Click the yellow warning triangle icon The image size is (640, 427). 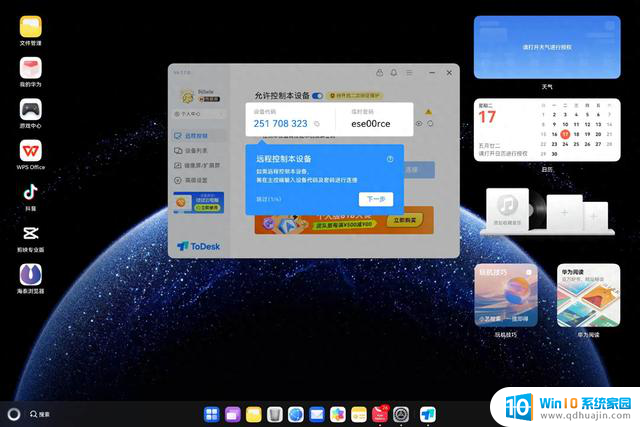click(x=428, y=111)
